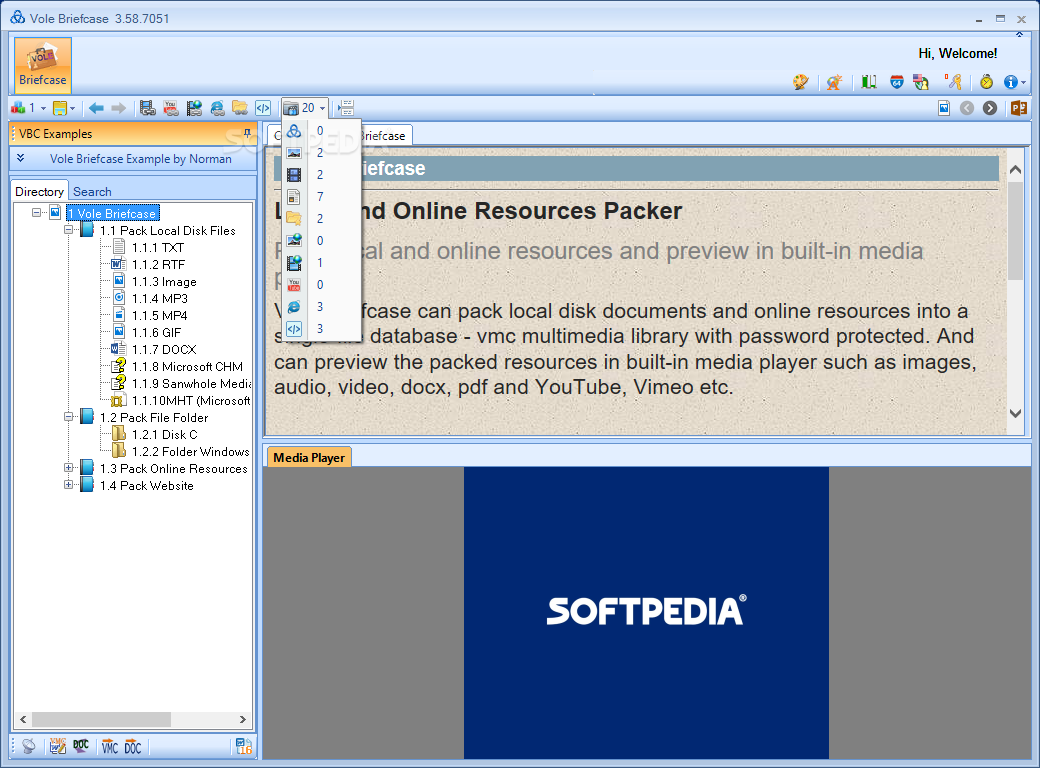Click the indent list icon after 20
Viewport: 1040px width, 768px height.
click(346, 107)
